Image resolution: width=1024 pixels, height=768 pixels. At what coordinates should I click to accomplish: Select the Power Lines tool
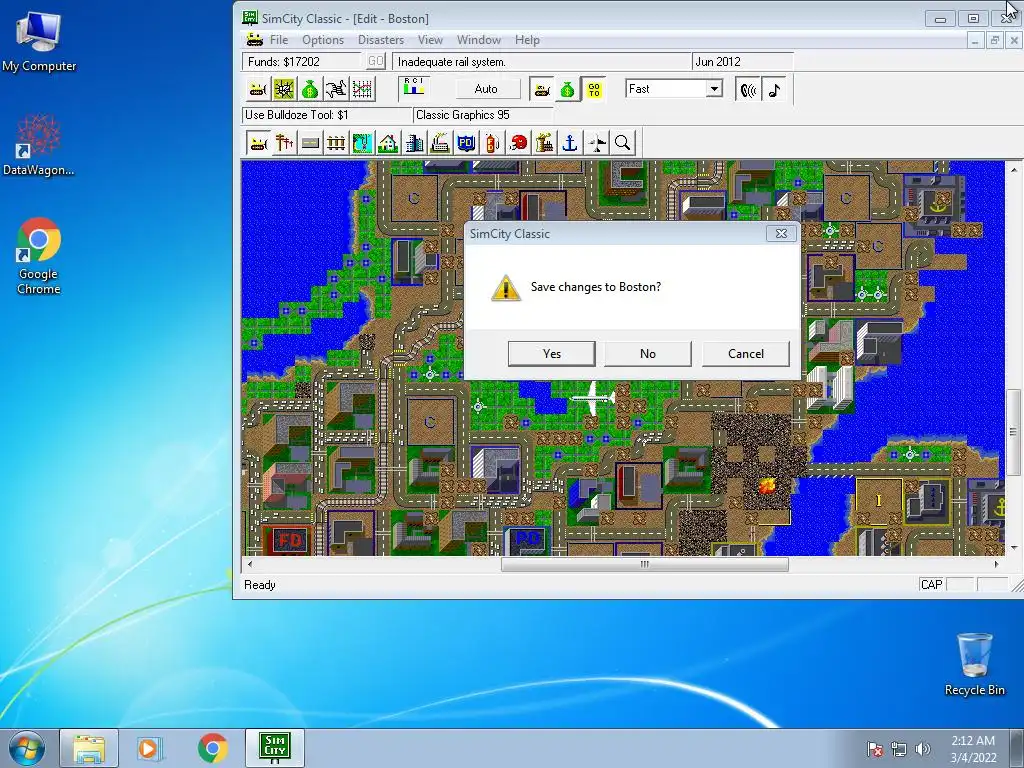284,142
